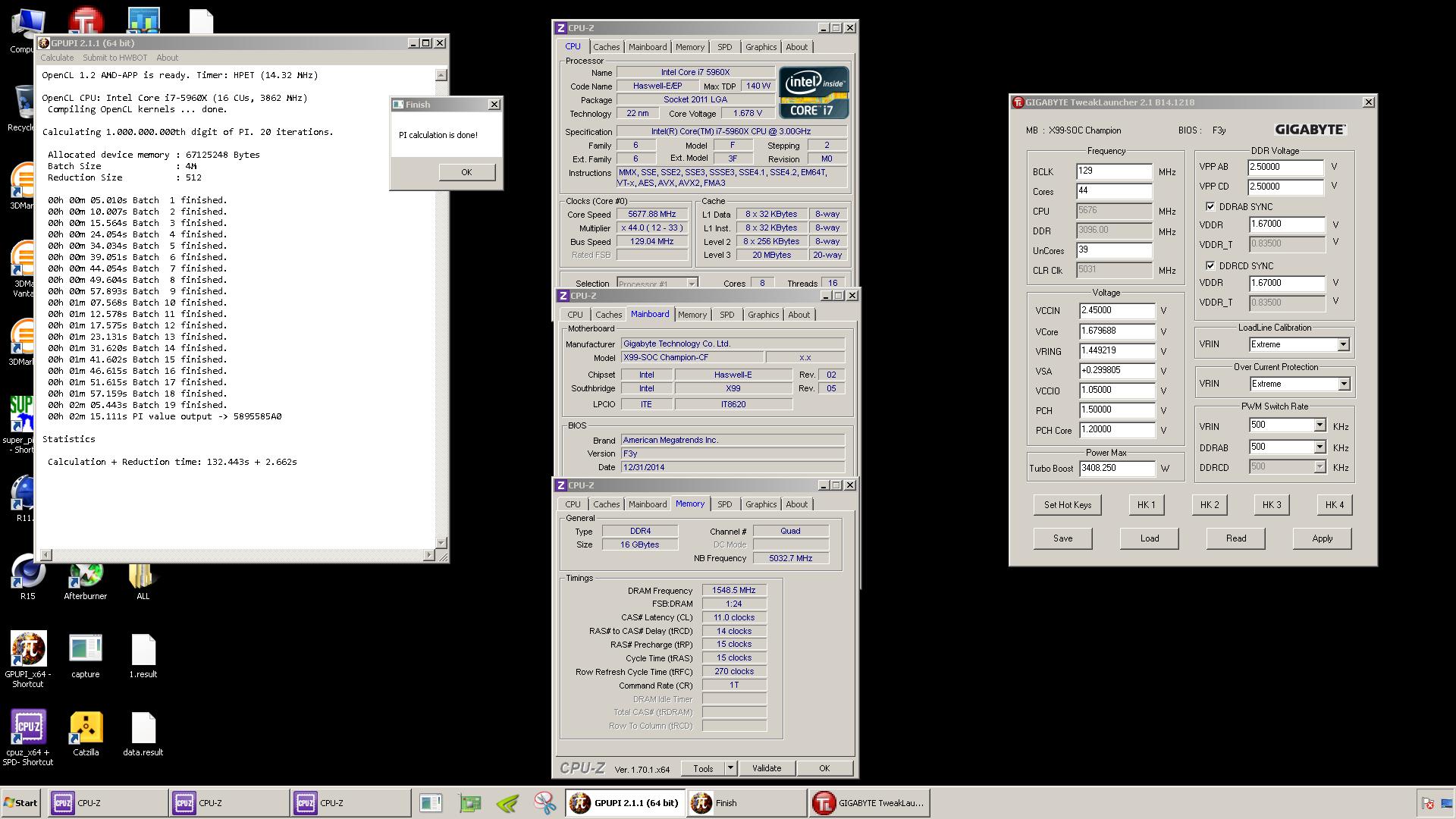Open R15 desktop shortcut

(x=27, y=578)
